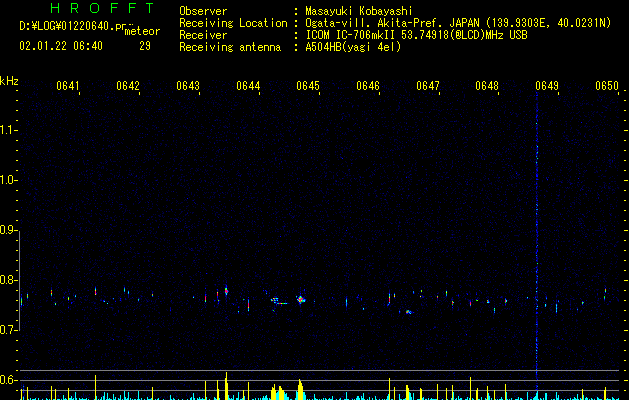Viewport: 629px width, 400px height.
Task: Click the meteor count value 29
Action: (x=145, y=46)
